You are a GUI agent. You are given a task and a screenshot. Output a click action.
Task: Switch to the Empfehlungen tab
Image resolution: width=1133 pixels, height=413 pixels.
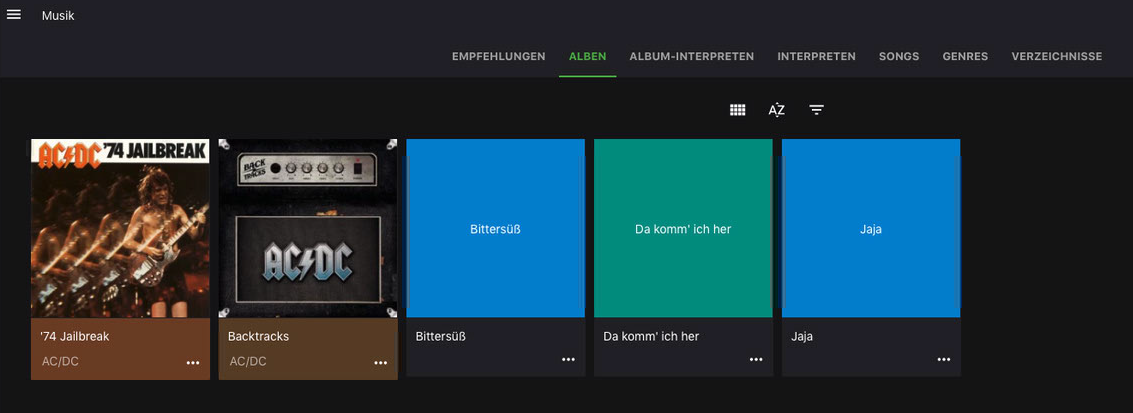(x=499, y=56)
